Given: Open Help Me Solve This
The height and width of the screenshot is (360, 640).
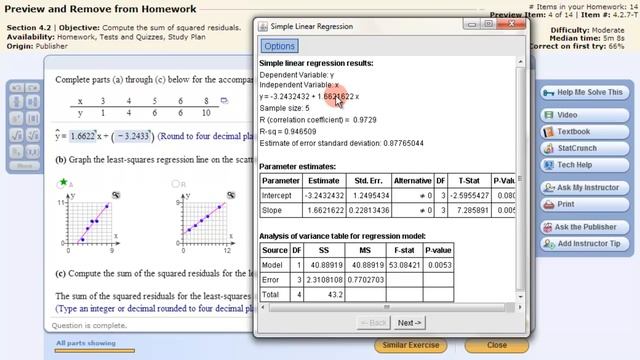Looking at the screenshot, I should [585, 93].
